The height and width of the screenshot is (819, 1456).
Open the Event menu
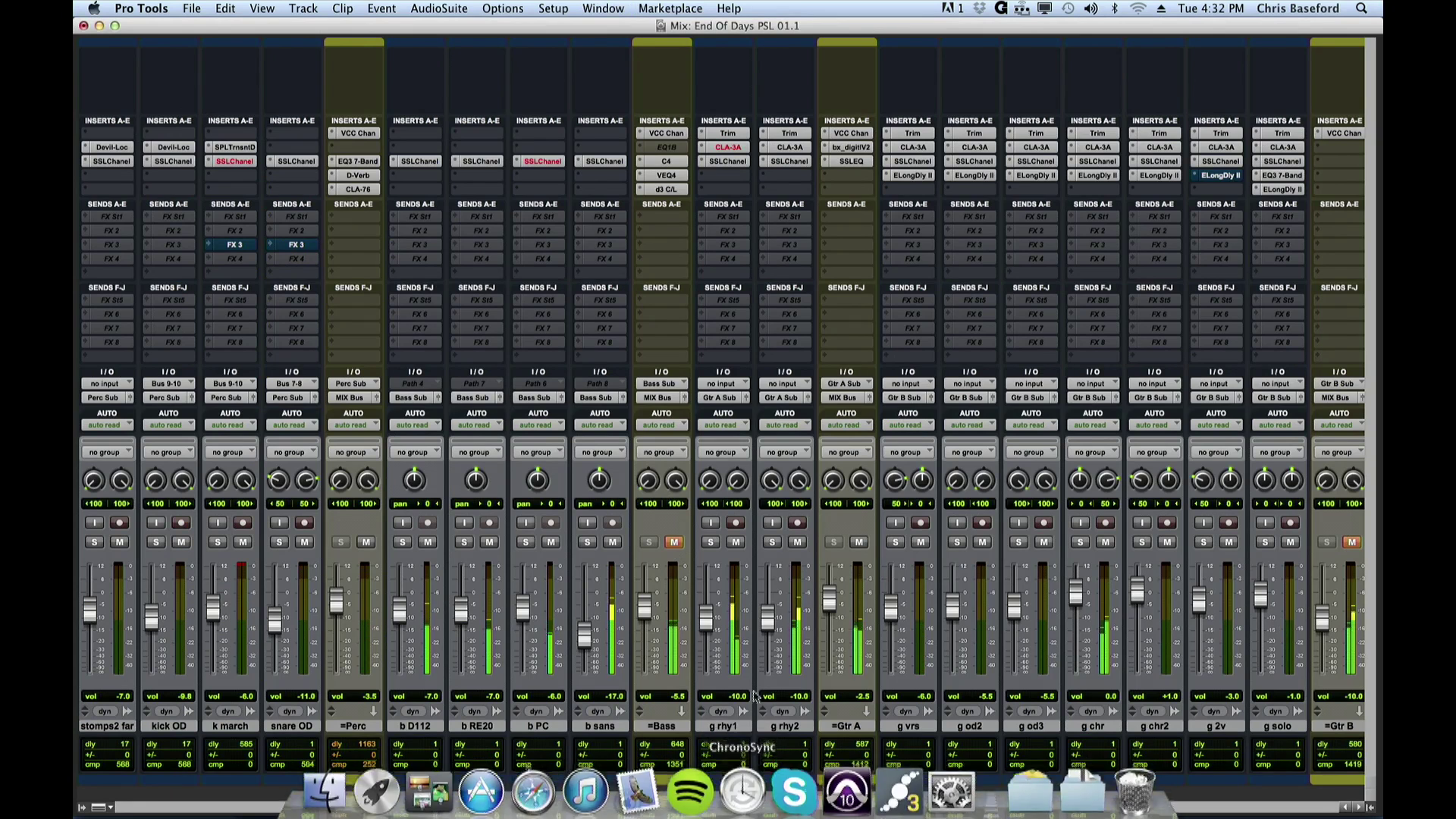click(381, 8)
